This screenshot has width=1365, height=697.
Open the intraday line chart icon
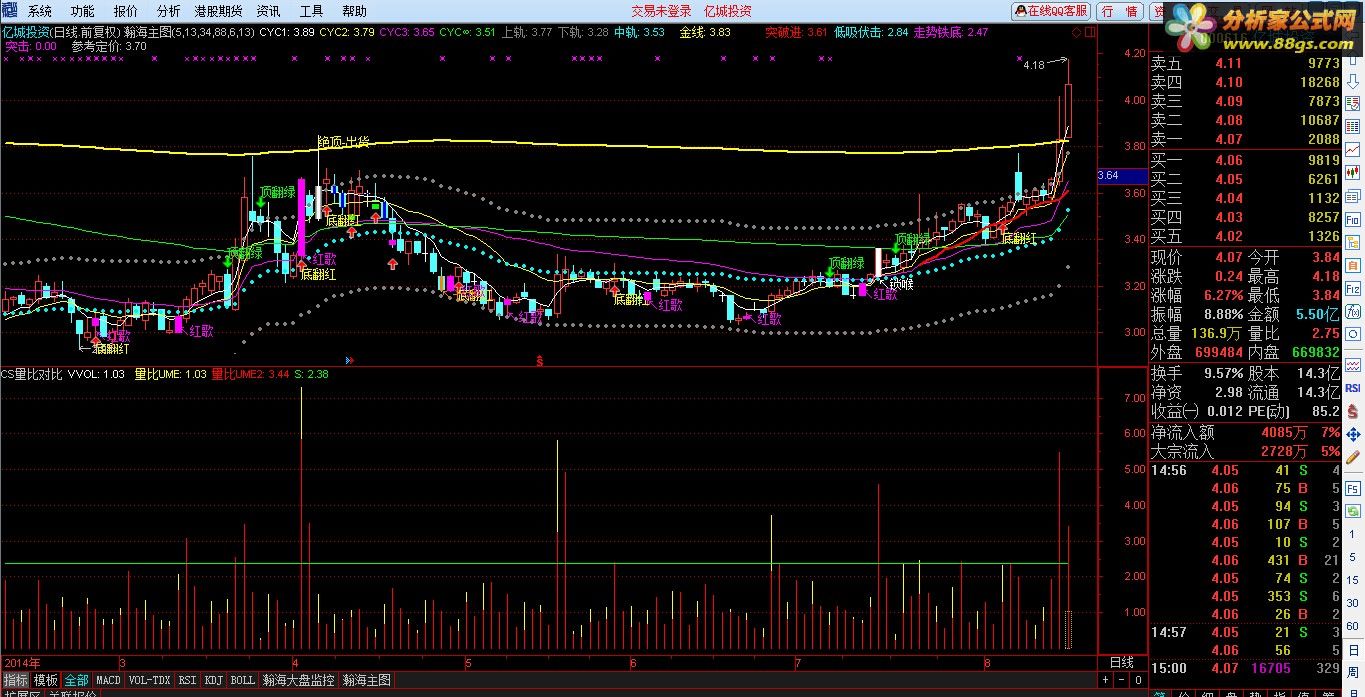(1352, 149)
